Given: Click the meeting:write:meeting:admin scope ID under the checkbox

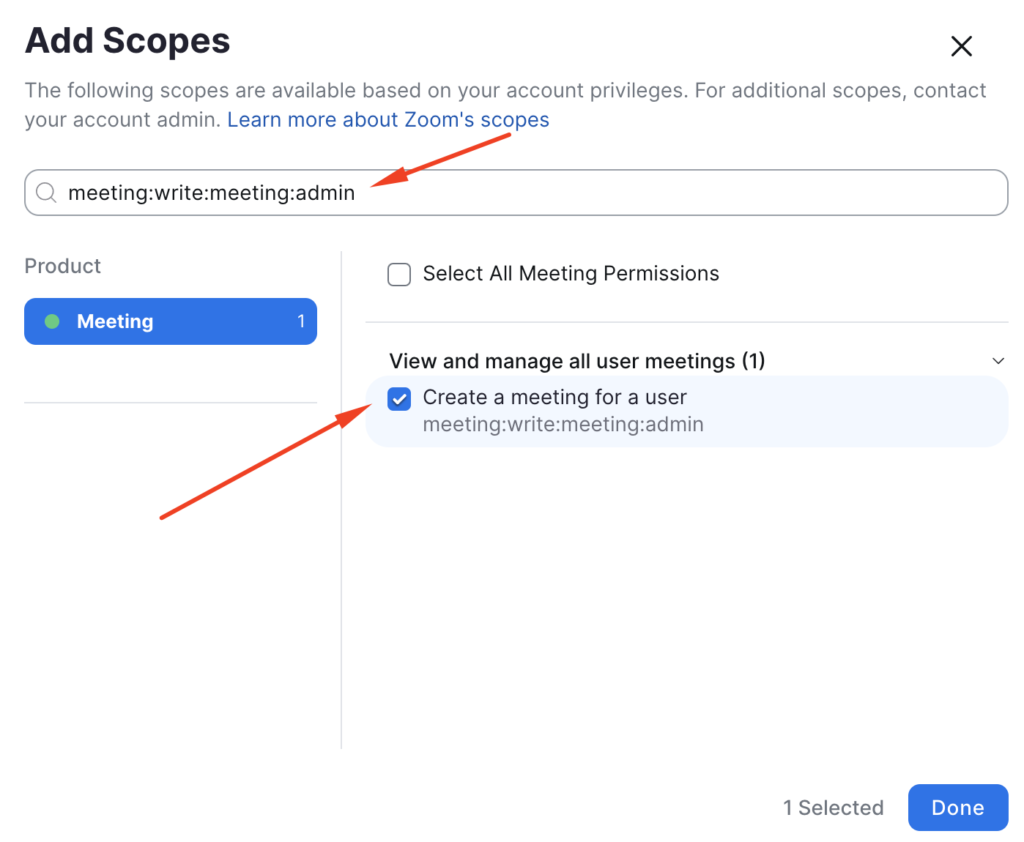Looking at the screenshot, I should click(563, 424).
